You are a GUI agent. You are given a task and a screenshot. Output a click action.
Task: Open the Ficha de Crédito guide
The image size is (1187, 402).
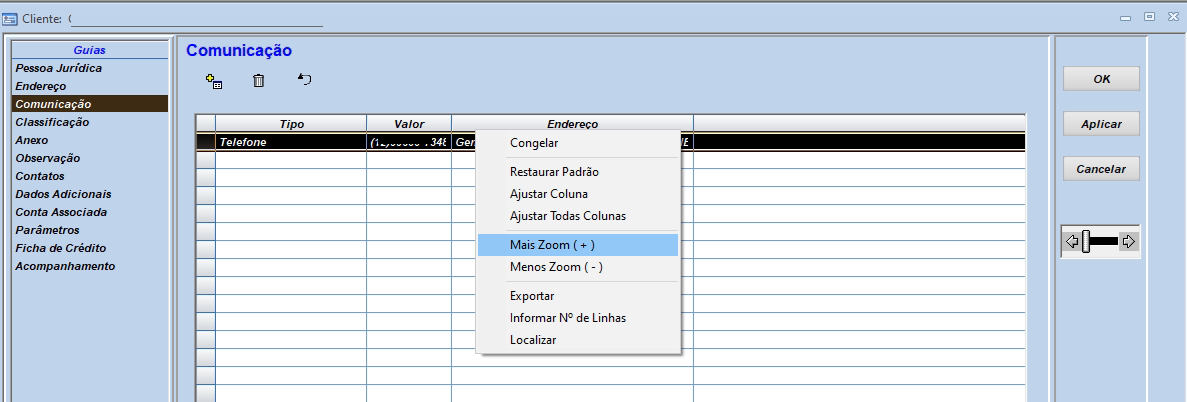pos(61,248)
